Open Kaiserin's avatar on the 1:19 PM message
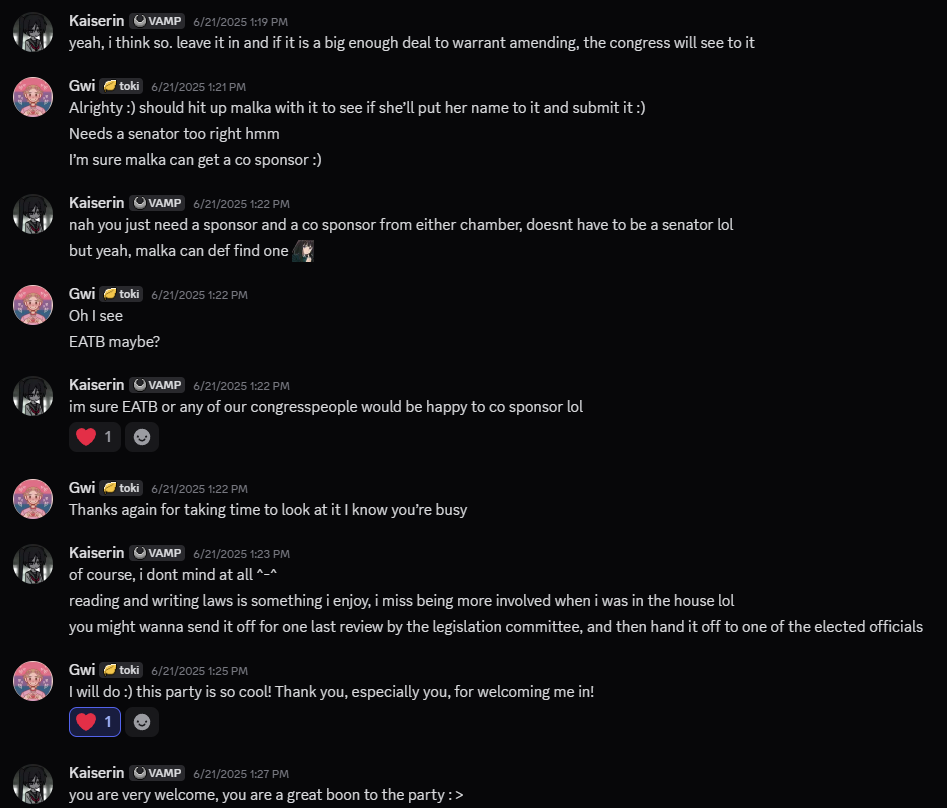Screen dimensions: 947x808 (x=33, y=32)
